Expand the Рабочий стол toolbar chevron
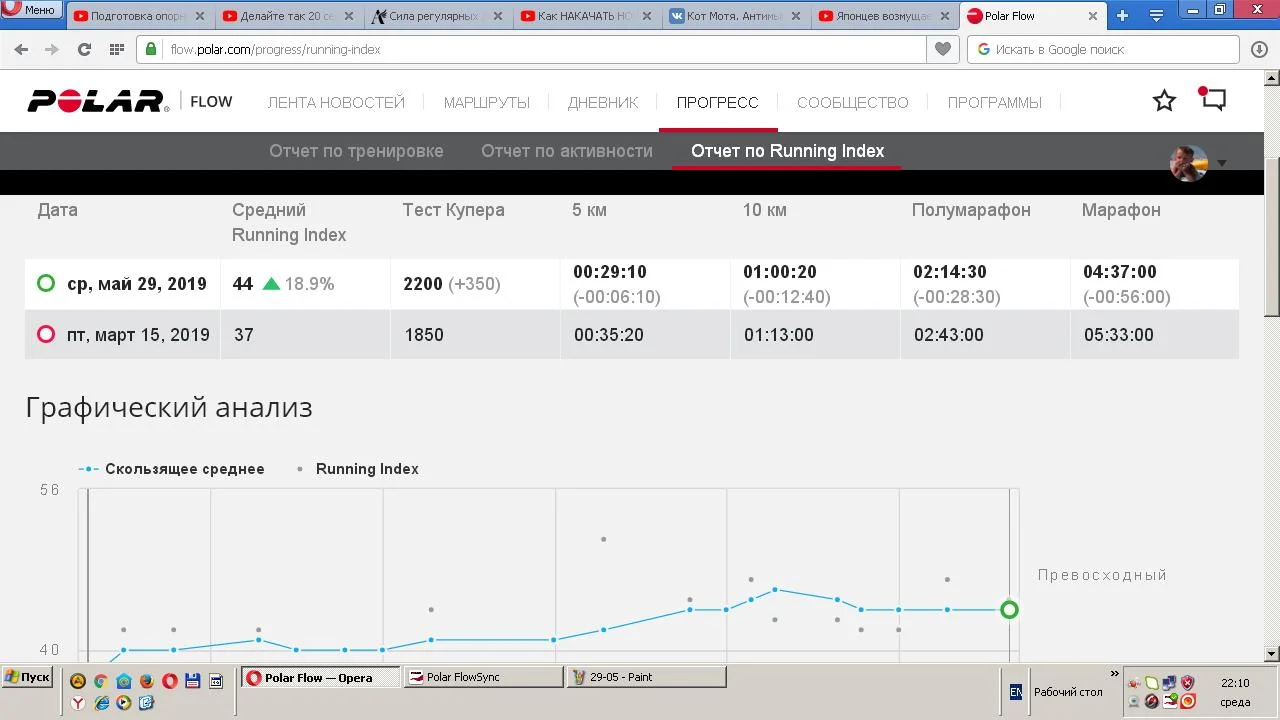This screenshot has height=720, width=1280. (x=1115, y=674)
